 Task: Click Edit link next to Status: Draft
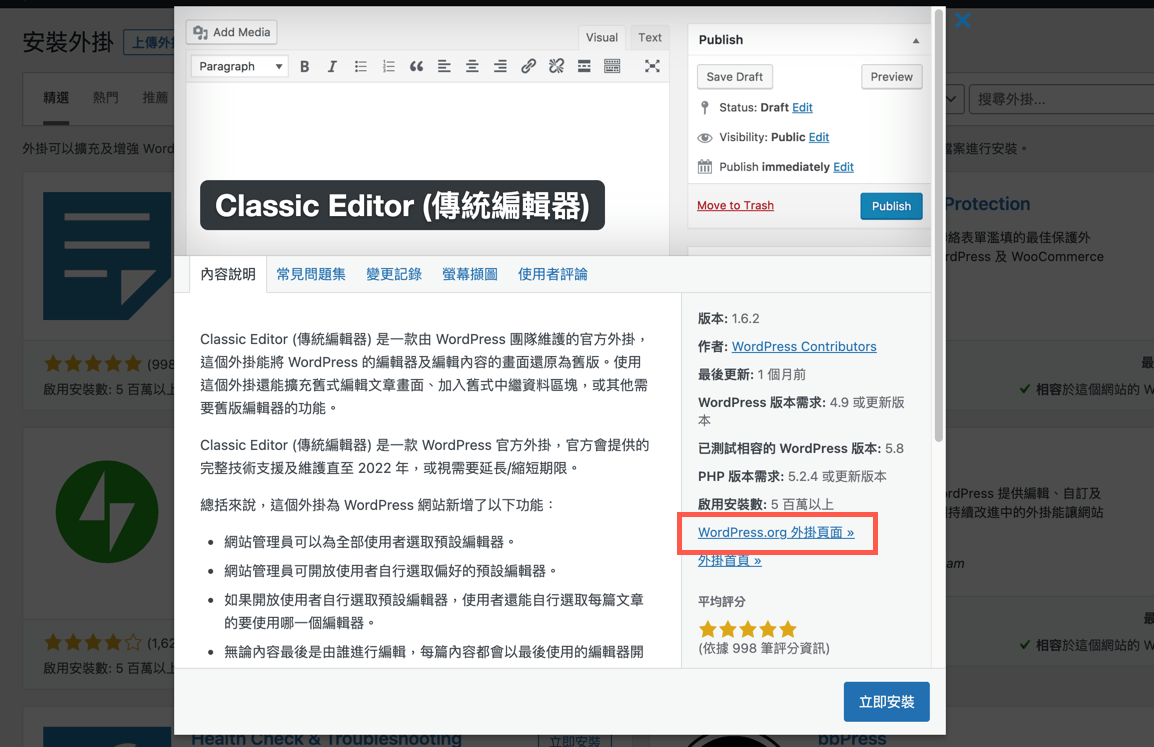coord(802,107)
